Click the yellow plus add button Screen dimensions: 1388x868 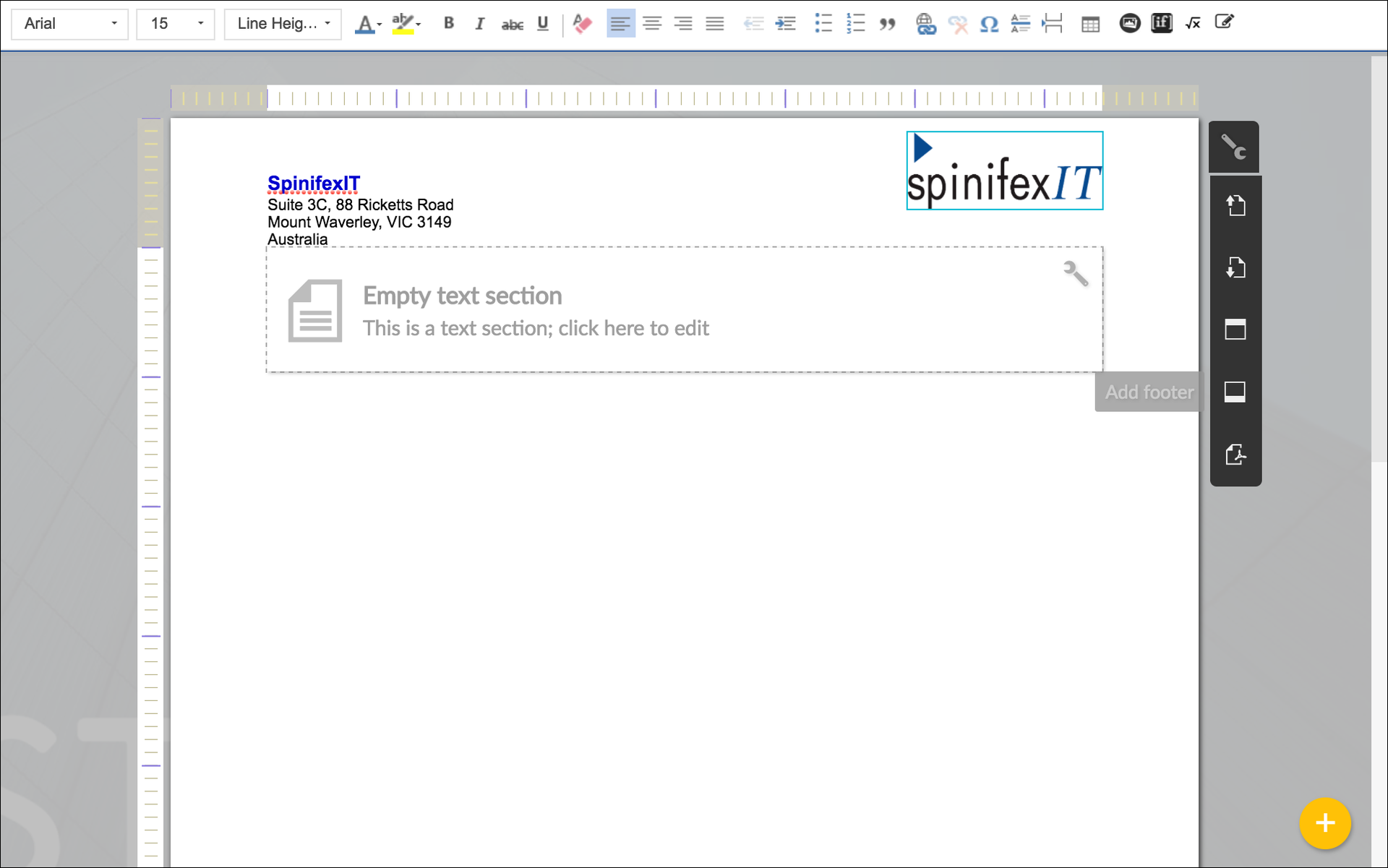pos(1324,822)
